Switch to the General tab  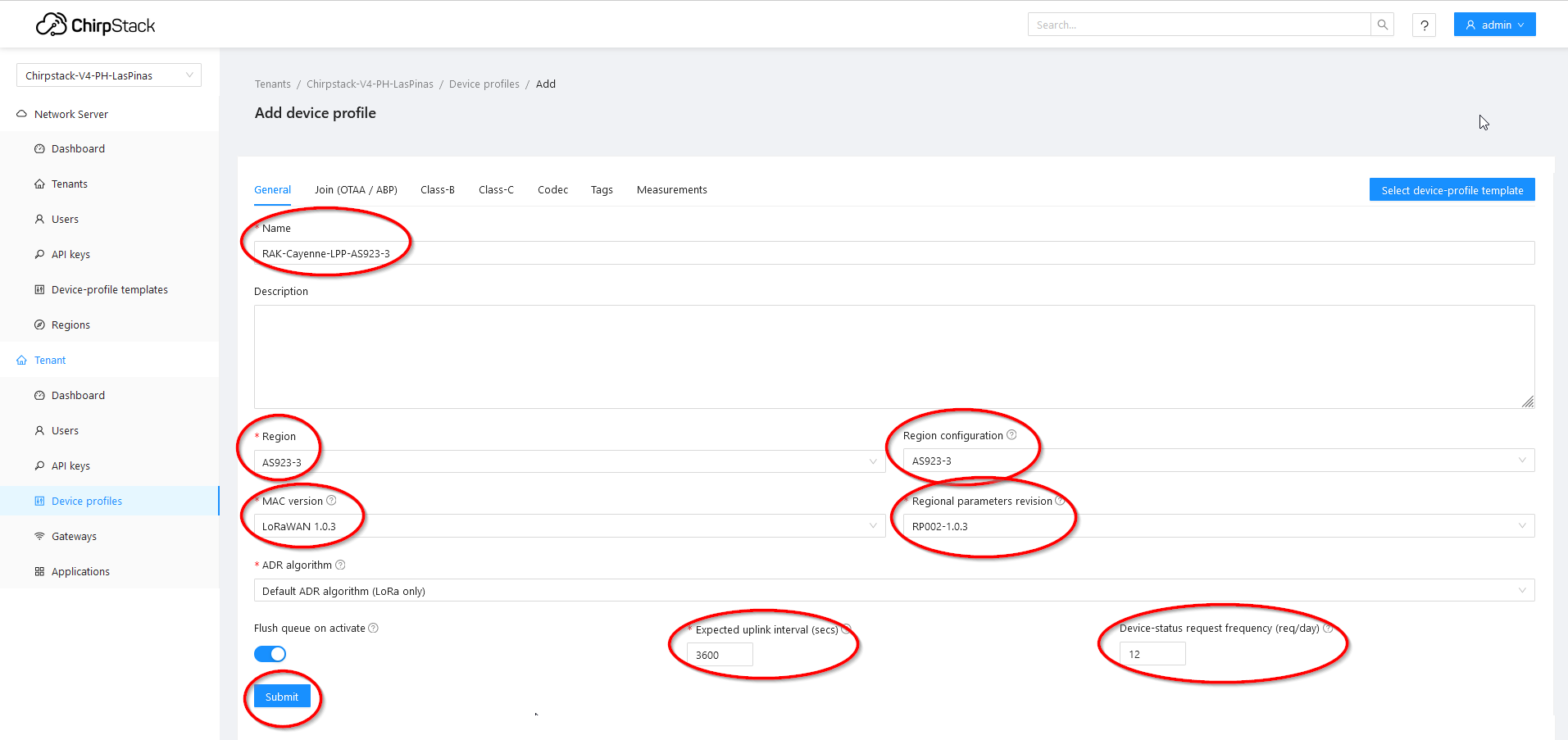point(272,189)
